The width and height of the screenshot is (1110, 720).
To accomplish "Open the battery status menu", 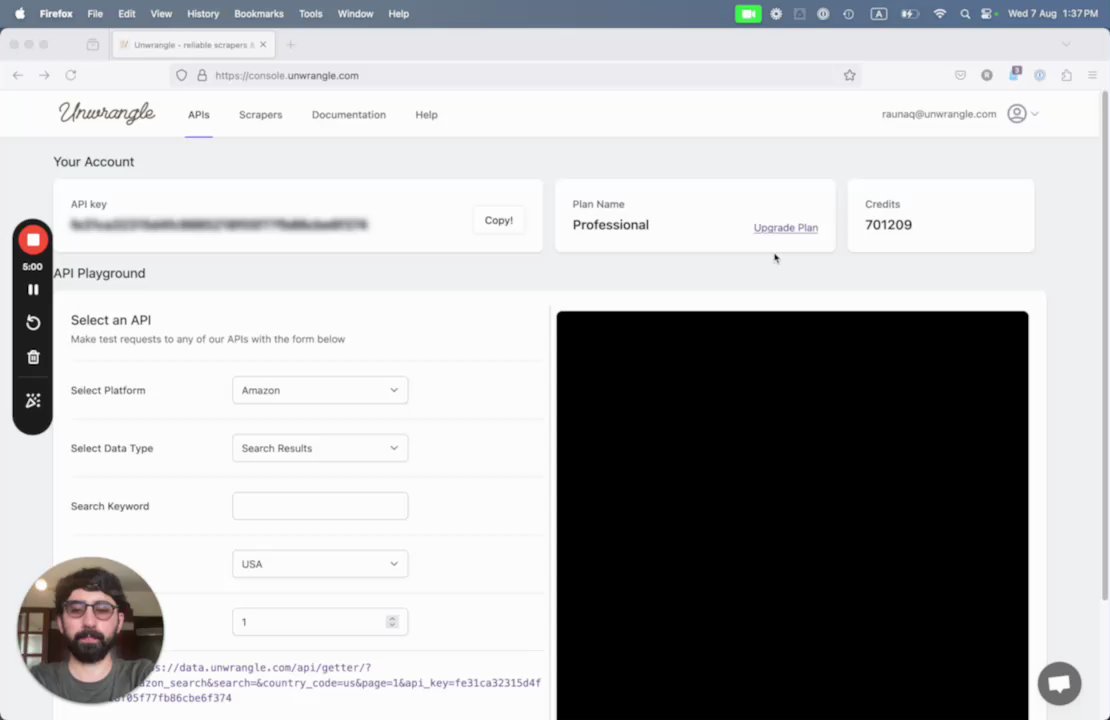I will 909,13.
